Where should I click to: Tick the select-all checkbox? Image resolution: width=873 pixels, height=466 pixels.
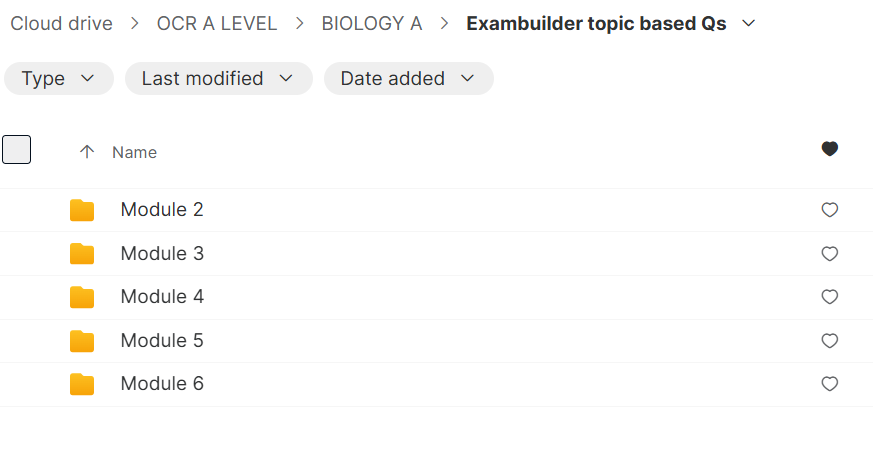(17, 150)
